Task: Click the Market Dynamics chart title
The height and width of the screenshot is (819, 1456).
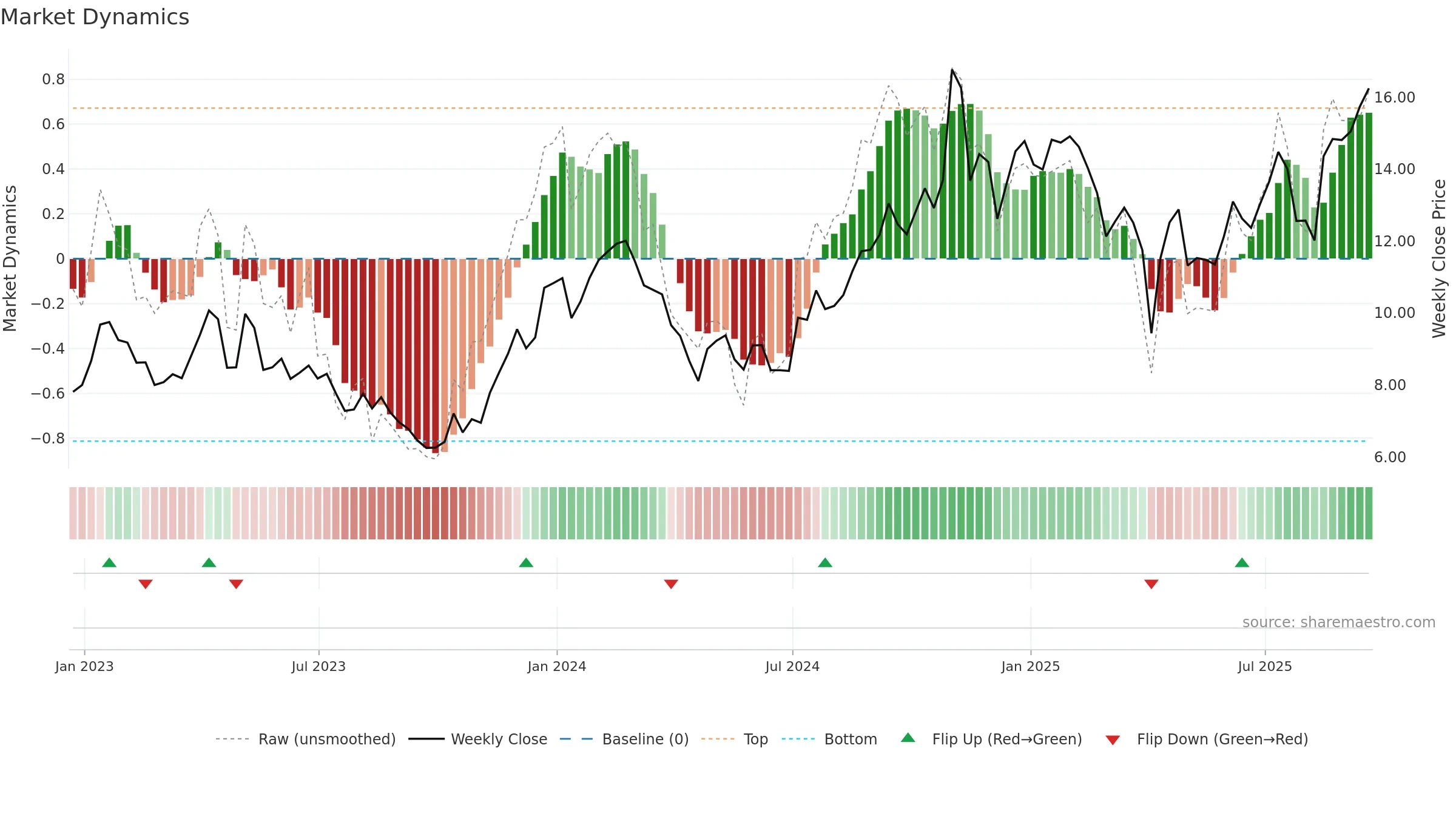Action: pos(95,17)
